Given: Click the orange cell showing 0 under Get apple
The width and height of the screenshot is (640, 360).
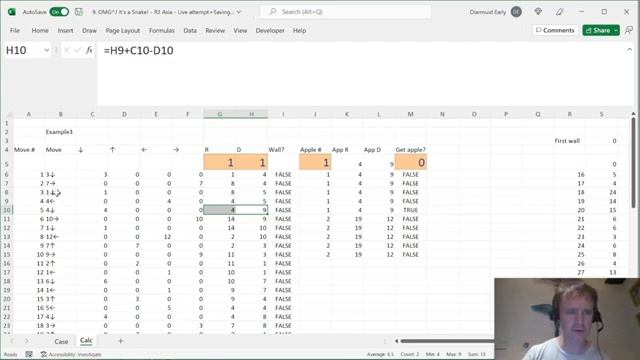Looking at the screenshot, I should (x=410, y=162).
